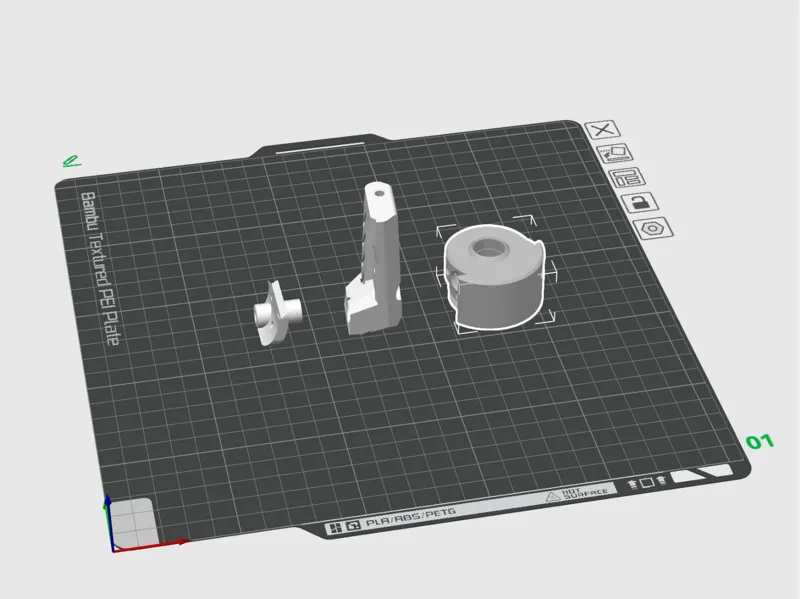Remove all objects with the plate X icon
Screen dimensions: 800x599
tap(602, 130)
